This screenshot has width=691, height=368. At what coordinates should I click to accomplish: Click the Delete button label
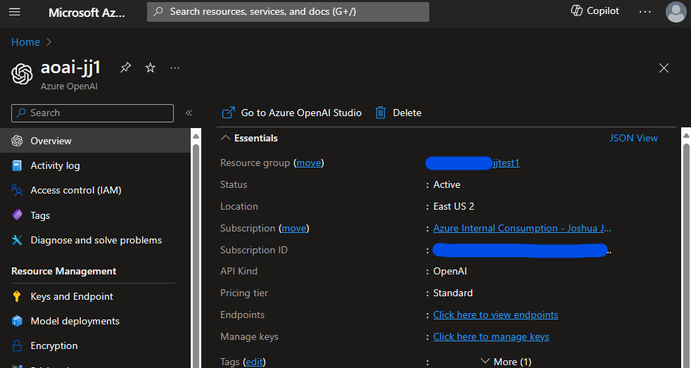[407, 113]
